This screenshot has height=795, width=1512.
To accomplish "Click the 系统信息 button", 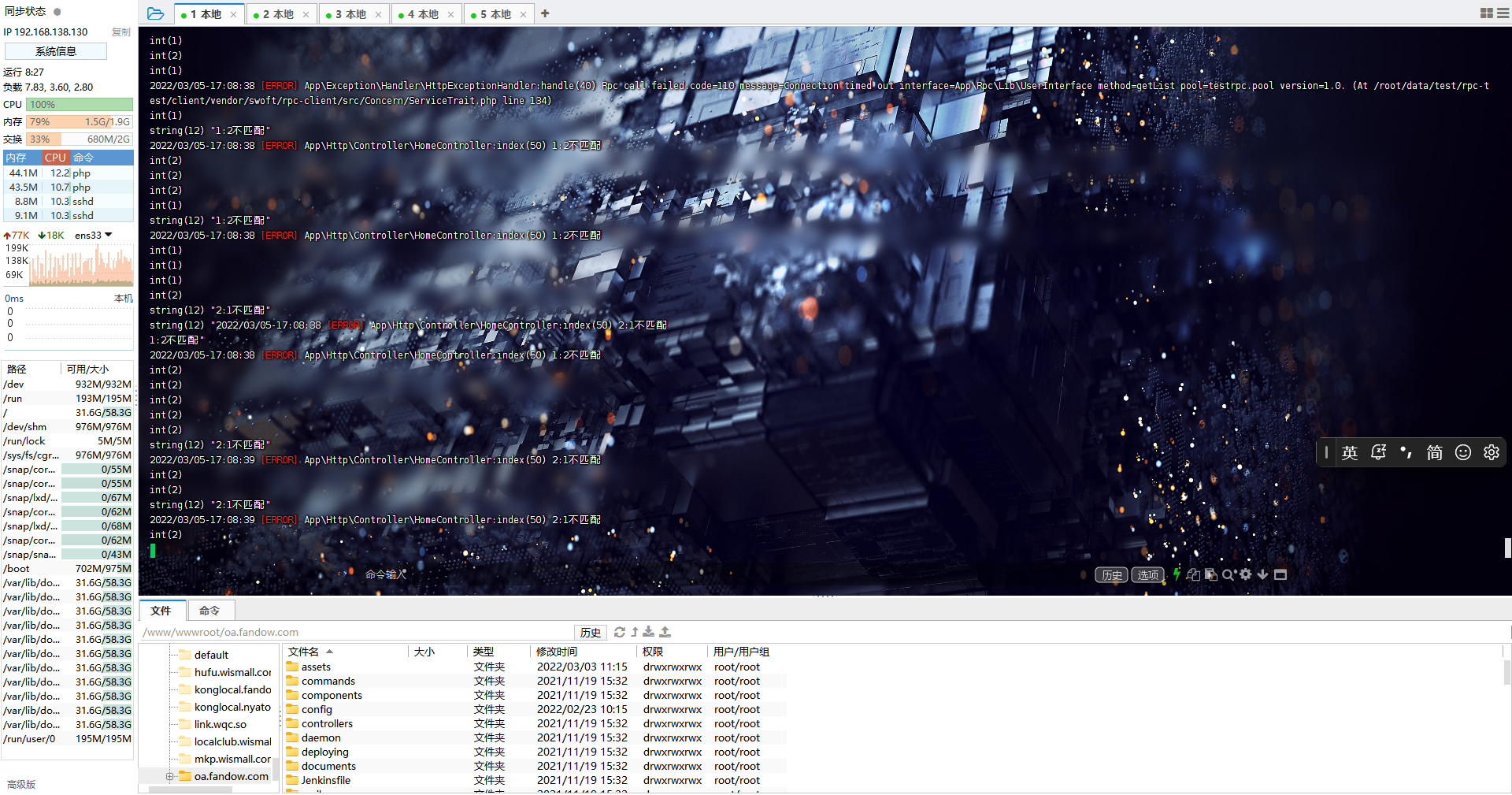I will point(56,51).
